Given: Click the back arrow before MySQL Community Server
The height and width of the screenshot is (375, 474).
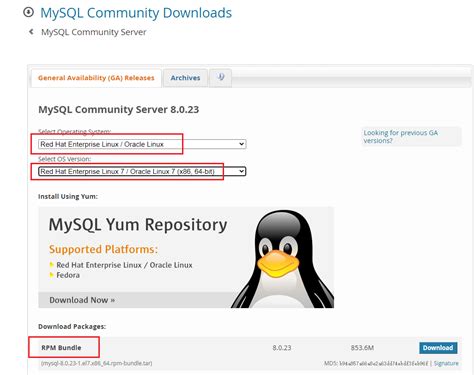Looking at the screenshot, I should point(31,32).
